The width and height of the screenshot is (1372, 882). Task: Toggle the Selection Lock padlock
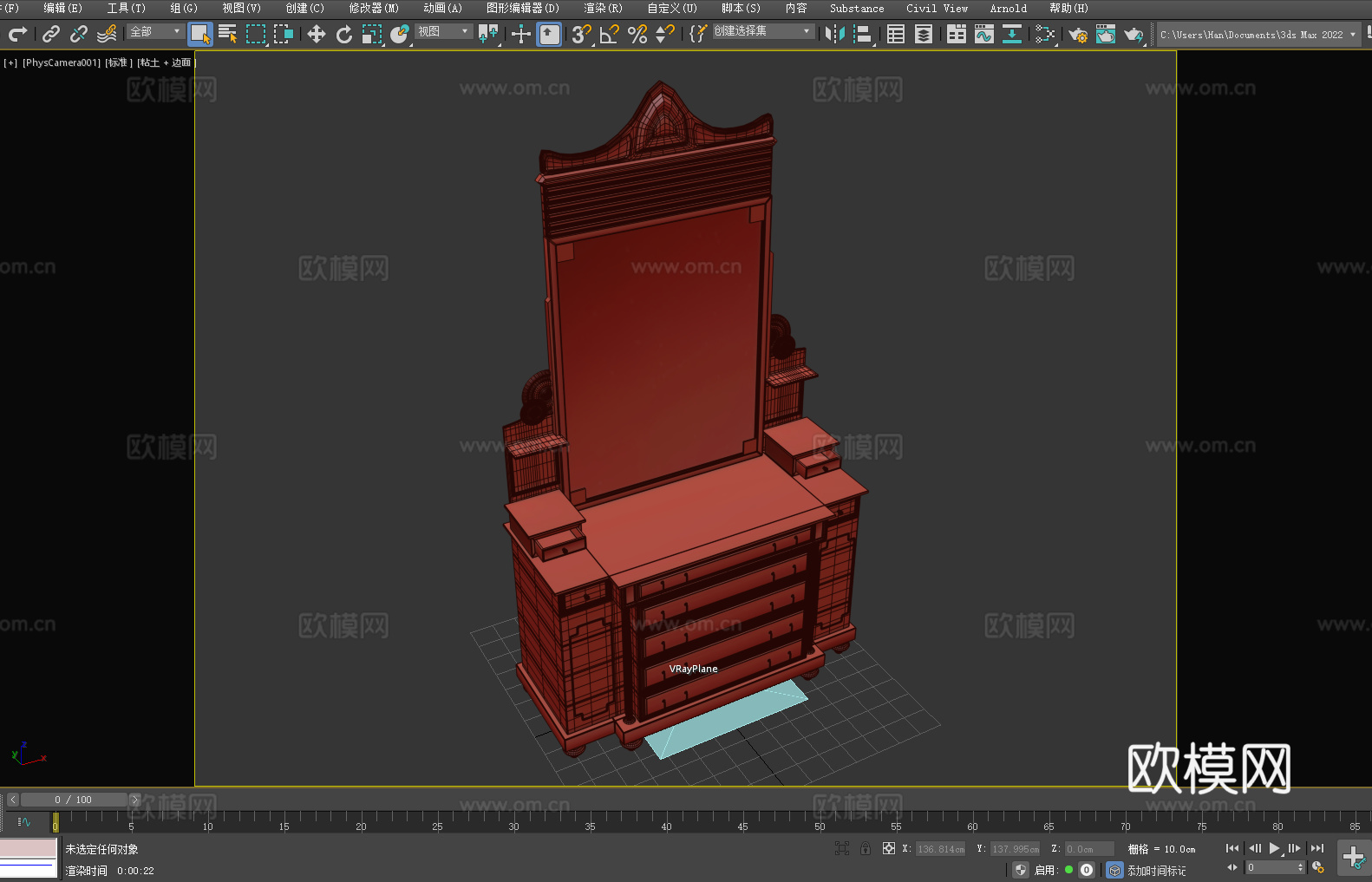pyautogui.click(x=866, y=848)
